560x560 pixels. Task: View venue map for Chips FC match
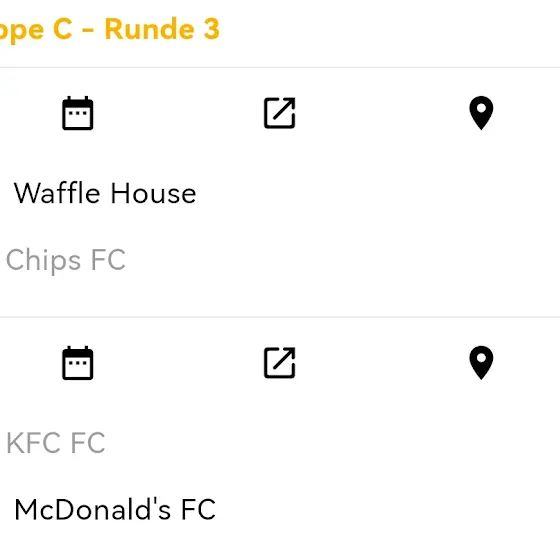click(x=481, y=113)
